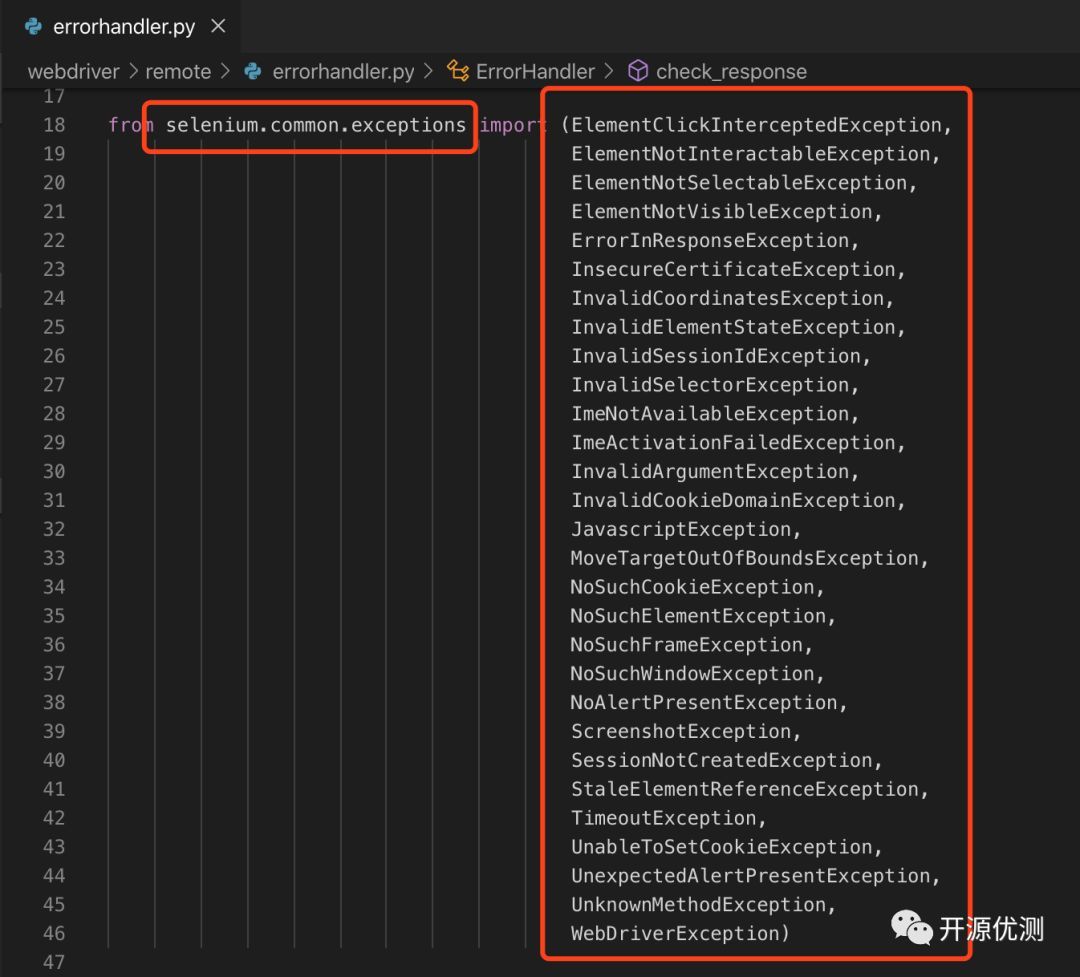Click MoveTargetOutOfBoundsException on line 33
Image resolution: width=1080 pixels, height=977 pixels.
[x=745, y=558]
